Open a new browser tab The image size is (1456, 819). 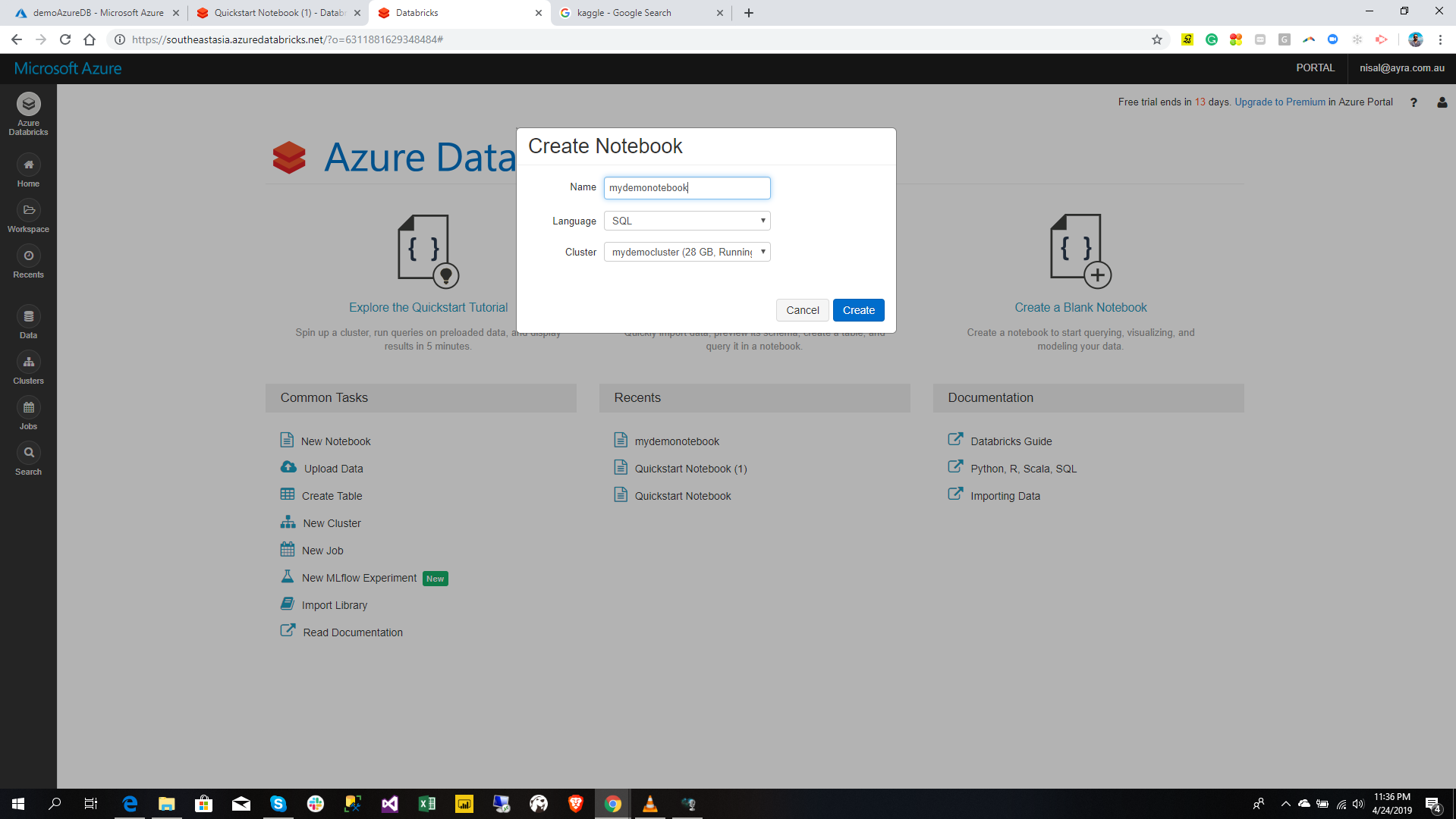[749, 13]
